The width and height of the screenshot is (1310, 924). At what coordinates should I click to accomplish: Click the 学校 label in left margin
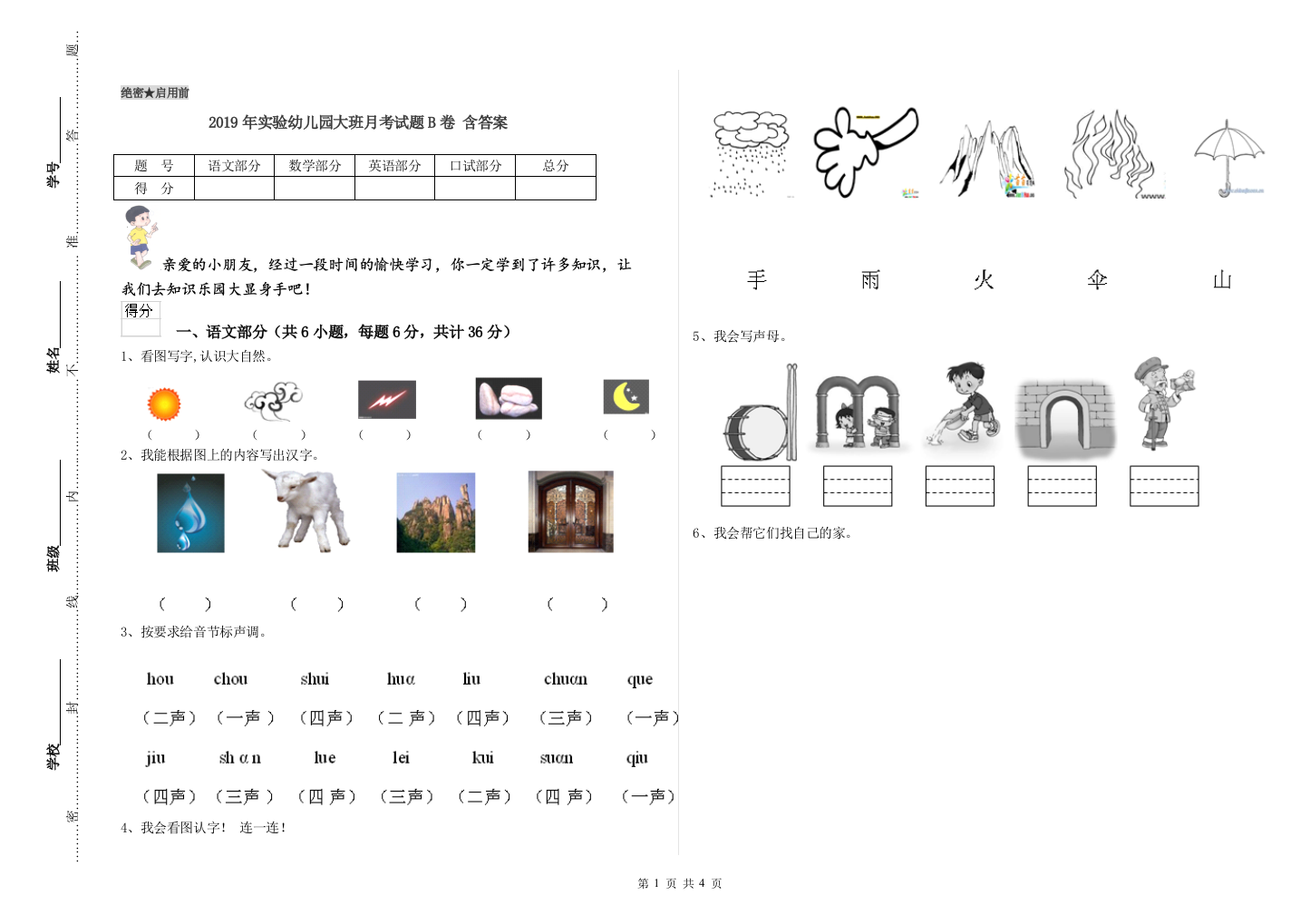pyautogui.click(x=53, y=756)
